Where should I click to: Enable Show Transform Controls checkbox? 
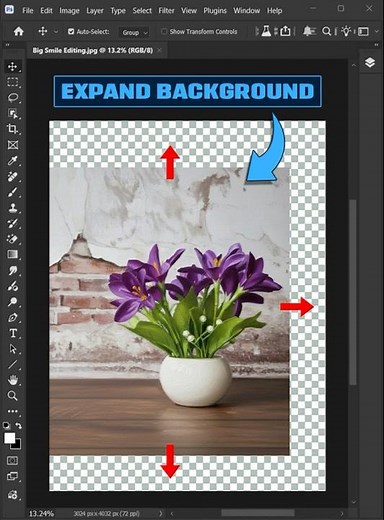164,32
